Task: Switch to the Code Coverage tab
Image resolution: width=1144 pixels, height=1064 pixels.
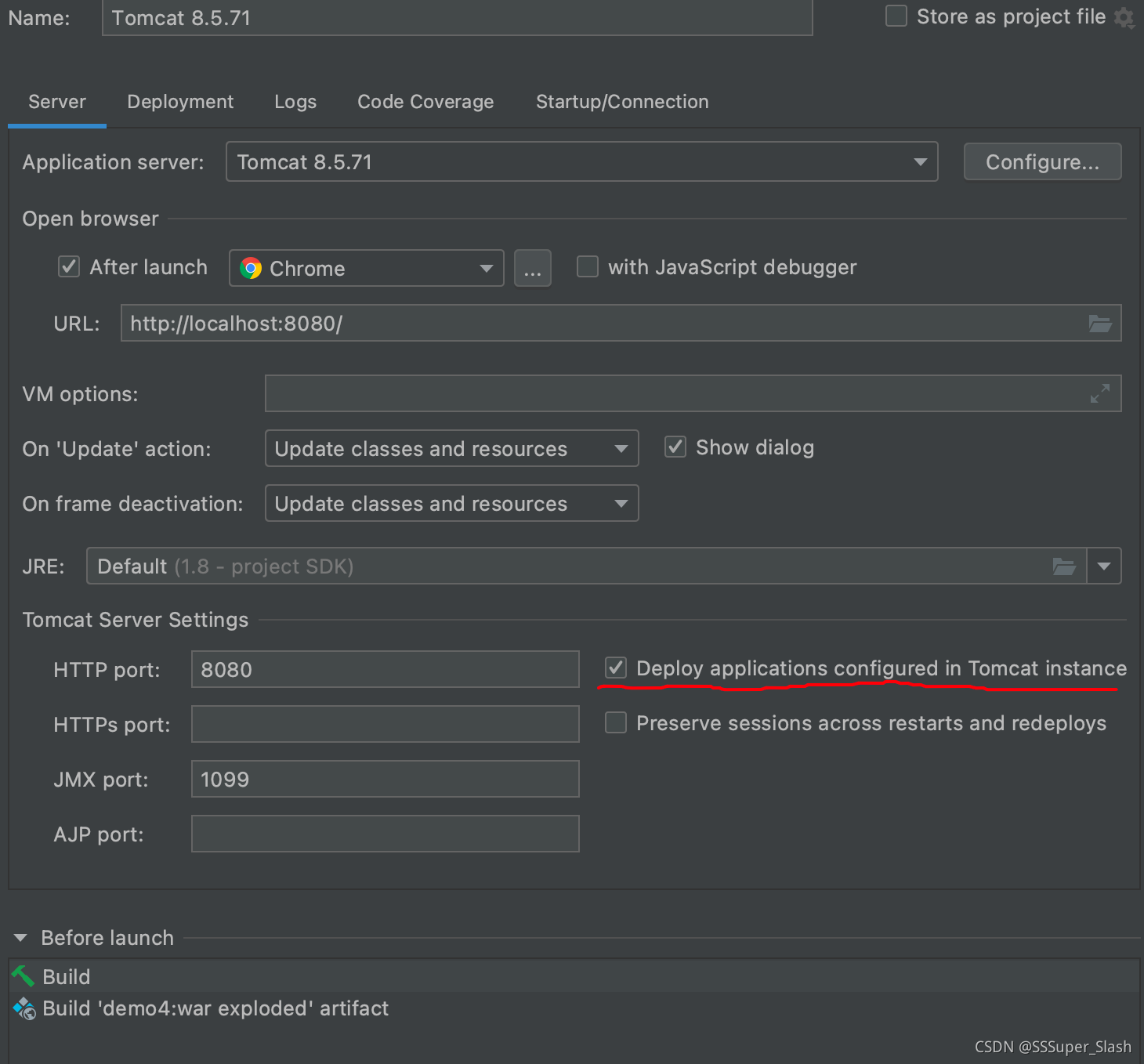Action: pos(425,102)
